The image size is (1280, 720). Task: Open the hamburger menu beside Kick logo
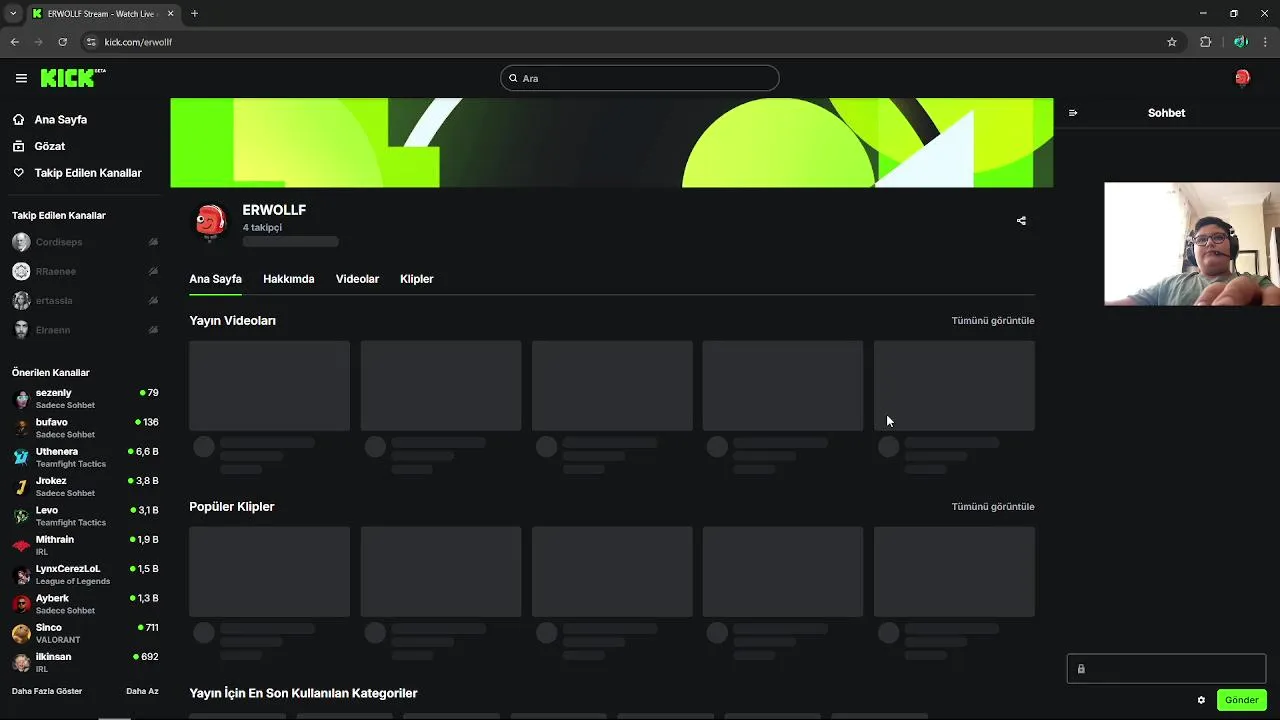21,78
